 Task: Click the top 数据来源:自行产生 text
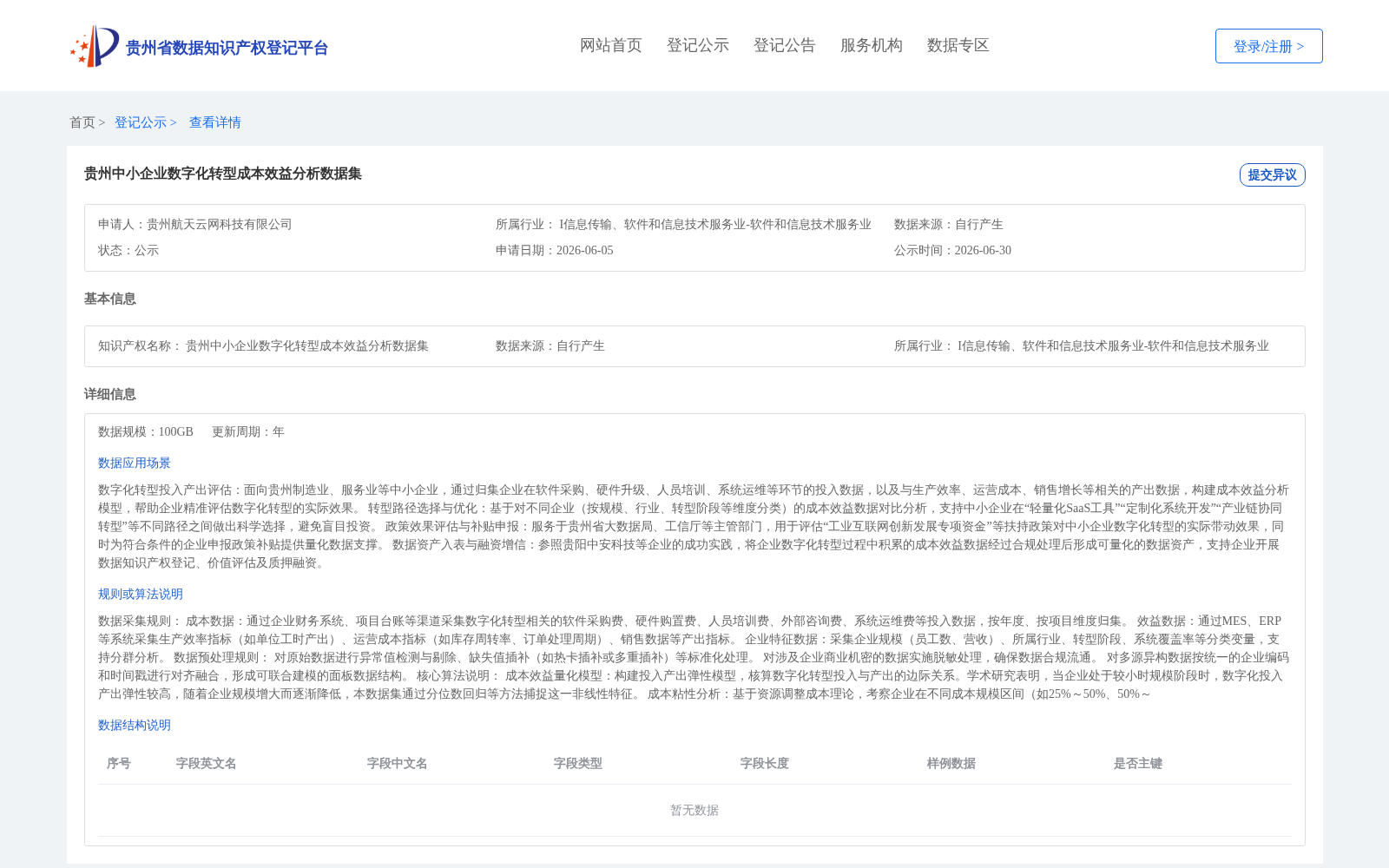[x=949, y=224]
